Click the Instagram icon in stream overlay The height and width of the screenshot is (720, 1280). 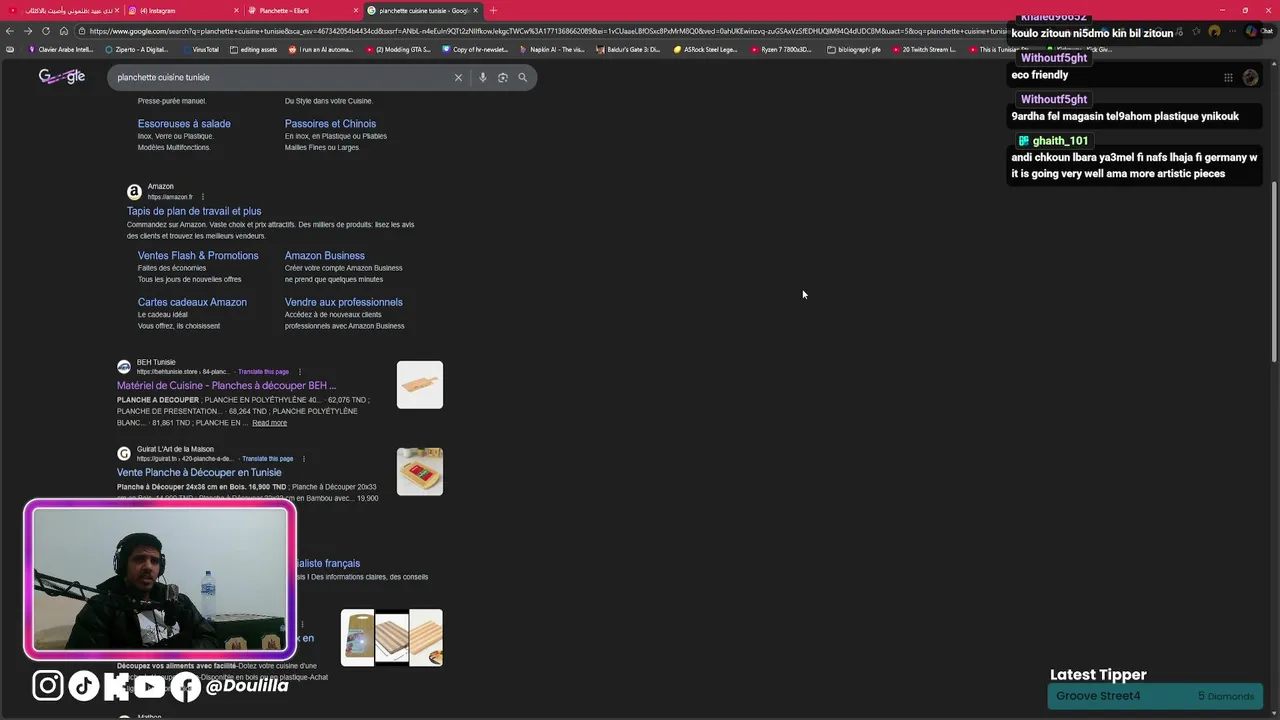48,685
